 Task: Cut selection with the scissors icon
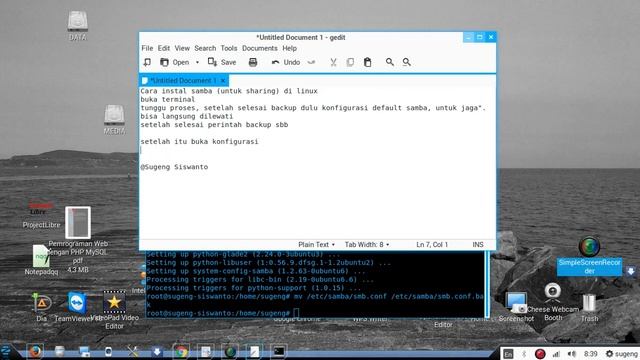333,62
